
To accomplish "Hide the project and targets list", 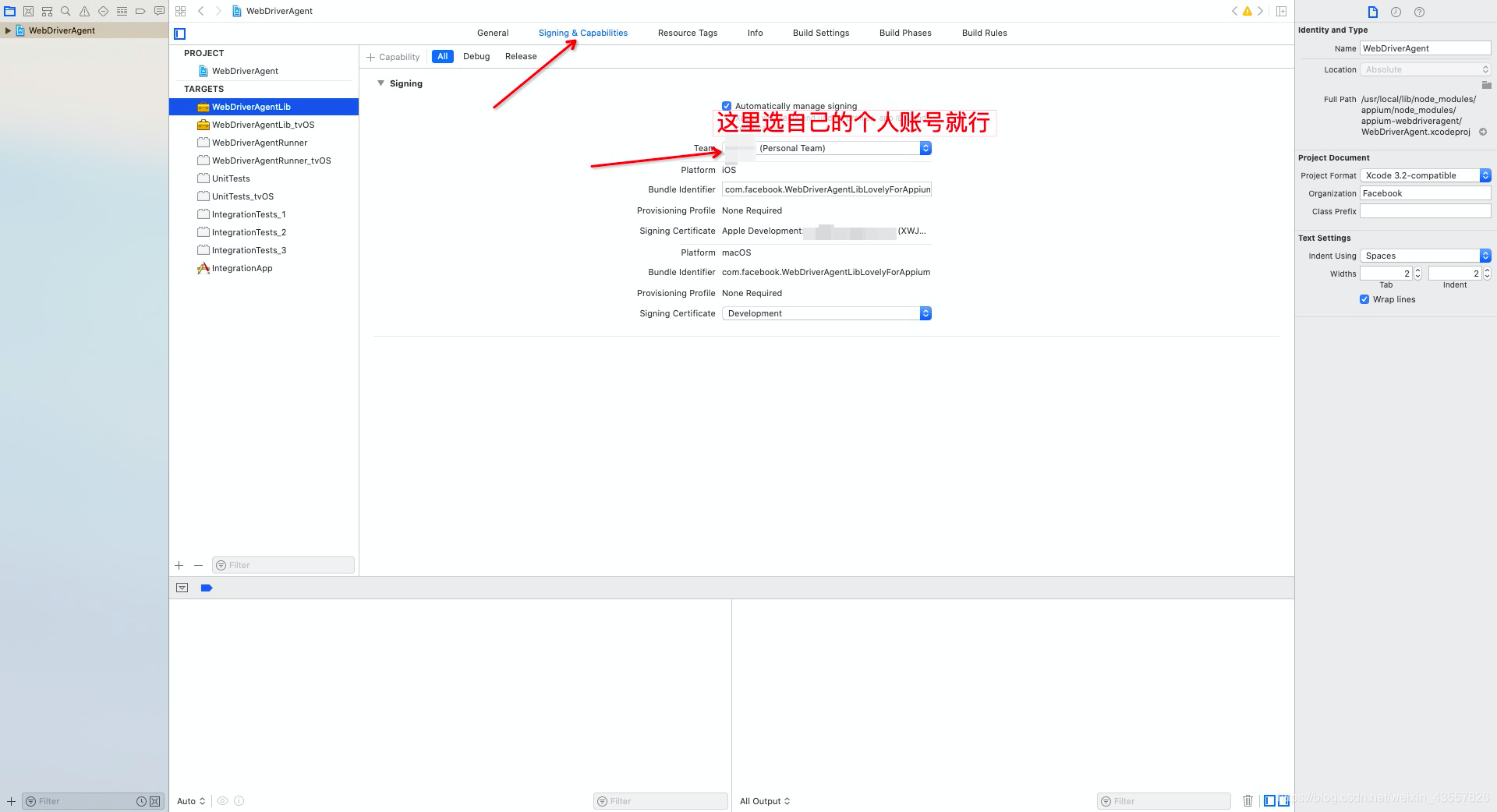I will point(180,34).
